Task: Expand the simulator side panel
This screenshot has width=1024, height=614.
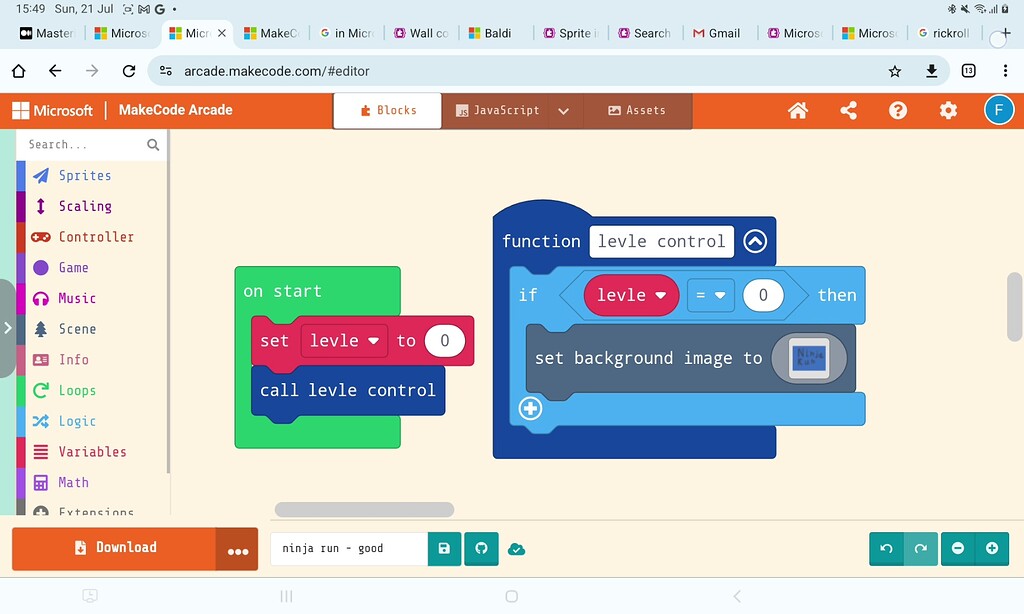Action: pos(7,328)
